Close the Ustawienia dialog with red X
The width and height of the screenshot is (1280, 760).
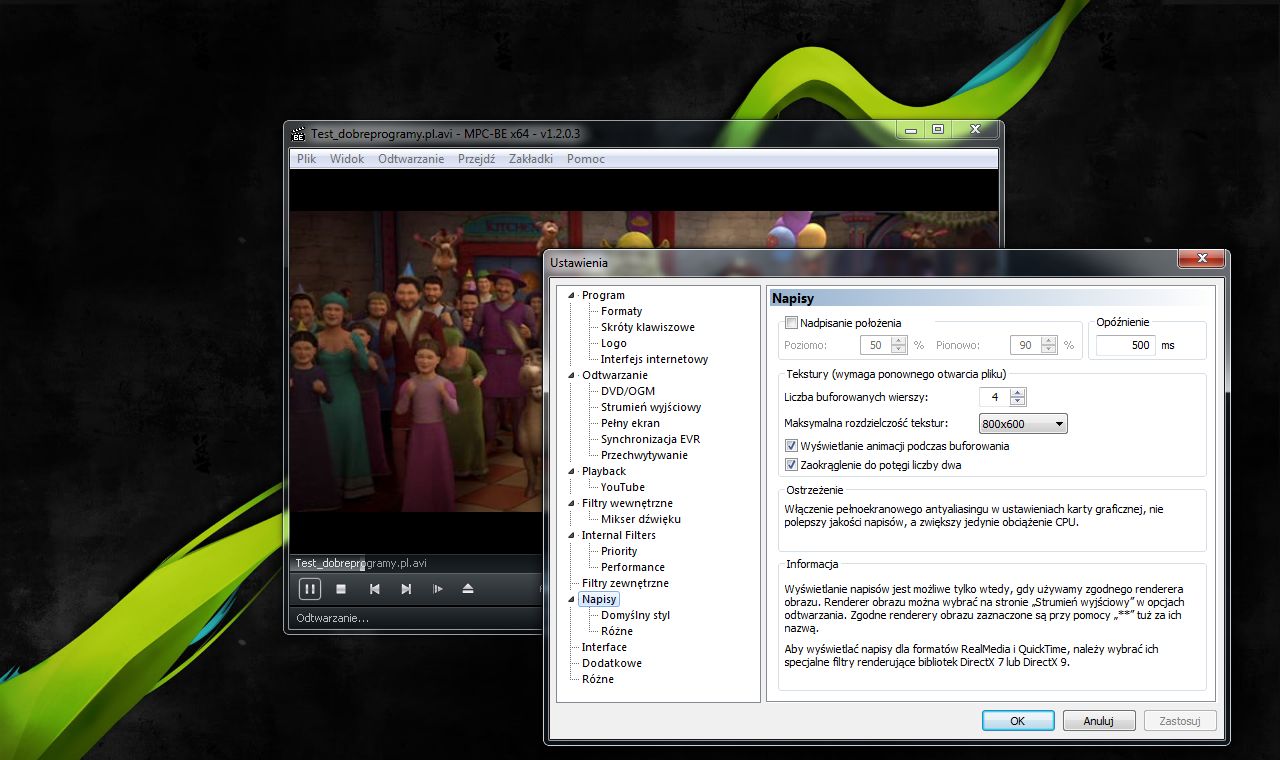tap(1200, 259)
